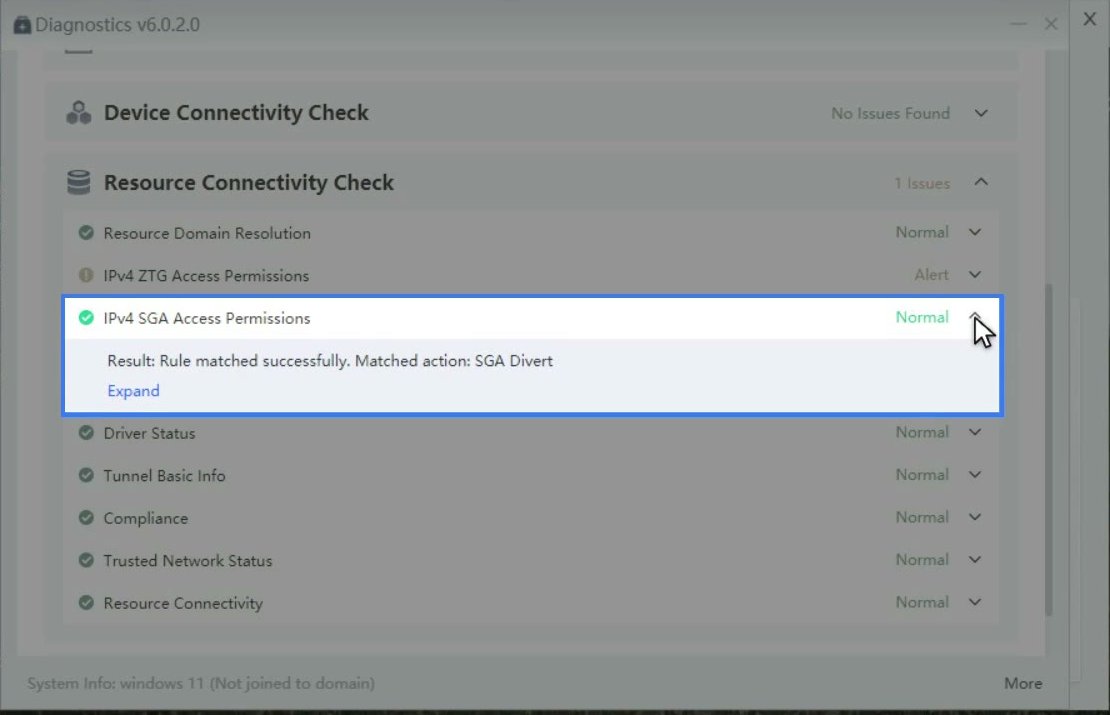Click 'IPv4 ZTG Access Permissions' label
This screenshot has height=715, width=1110.
(206, 275)
